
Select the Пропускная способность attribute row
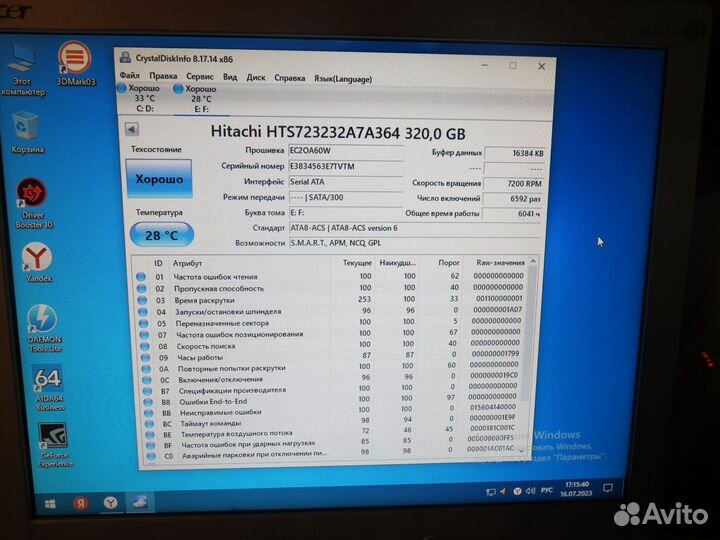pos(331,288)
